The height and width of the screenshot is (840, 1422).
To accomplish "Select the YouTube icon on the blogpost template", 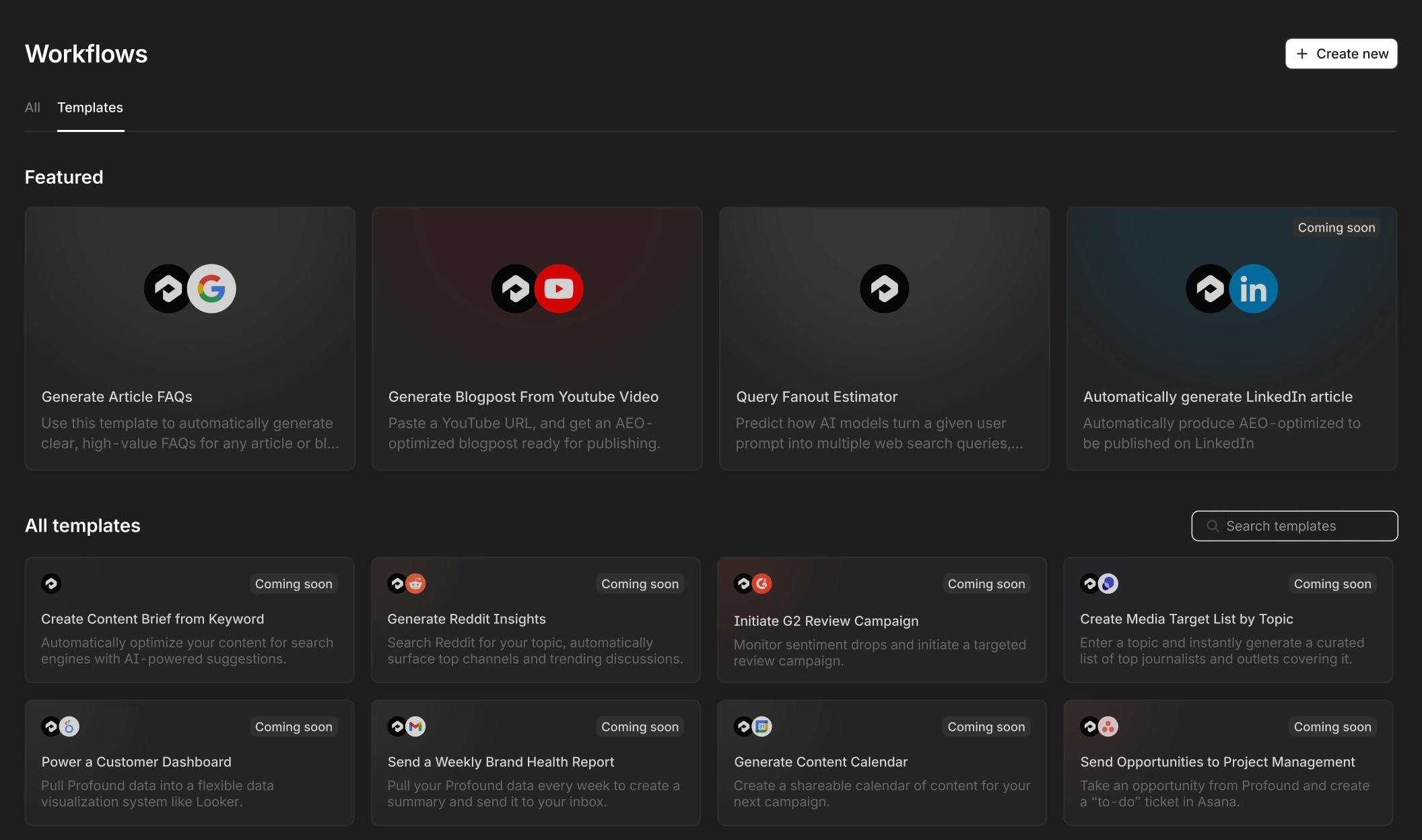I will 560,288.
